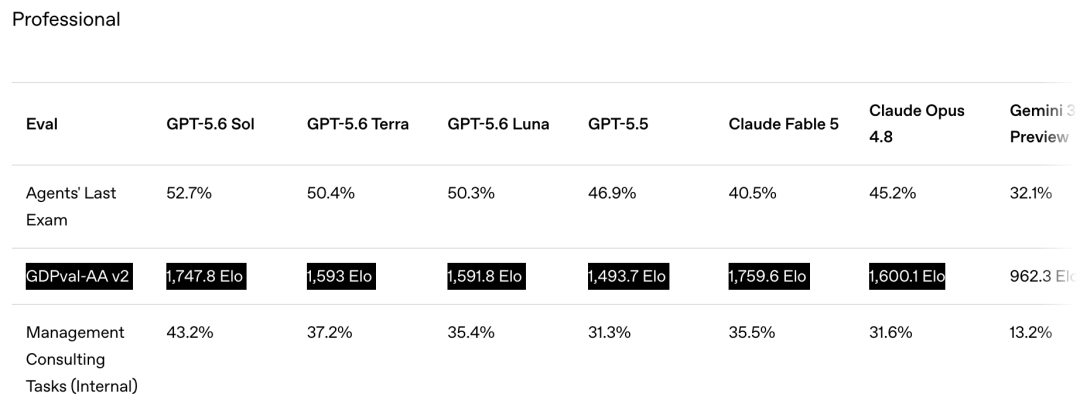The width and height of the screenshot is (1080, 411).
Task: Click the Claude Fable 5 column header
Action: point(783,124)
